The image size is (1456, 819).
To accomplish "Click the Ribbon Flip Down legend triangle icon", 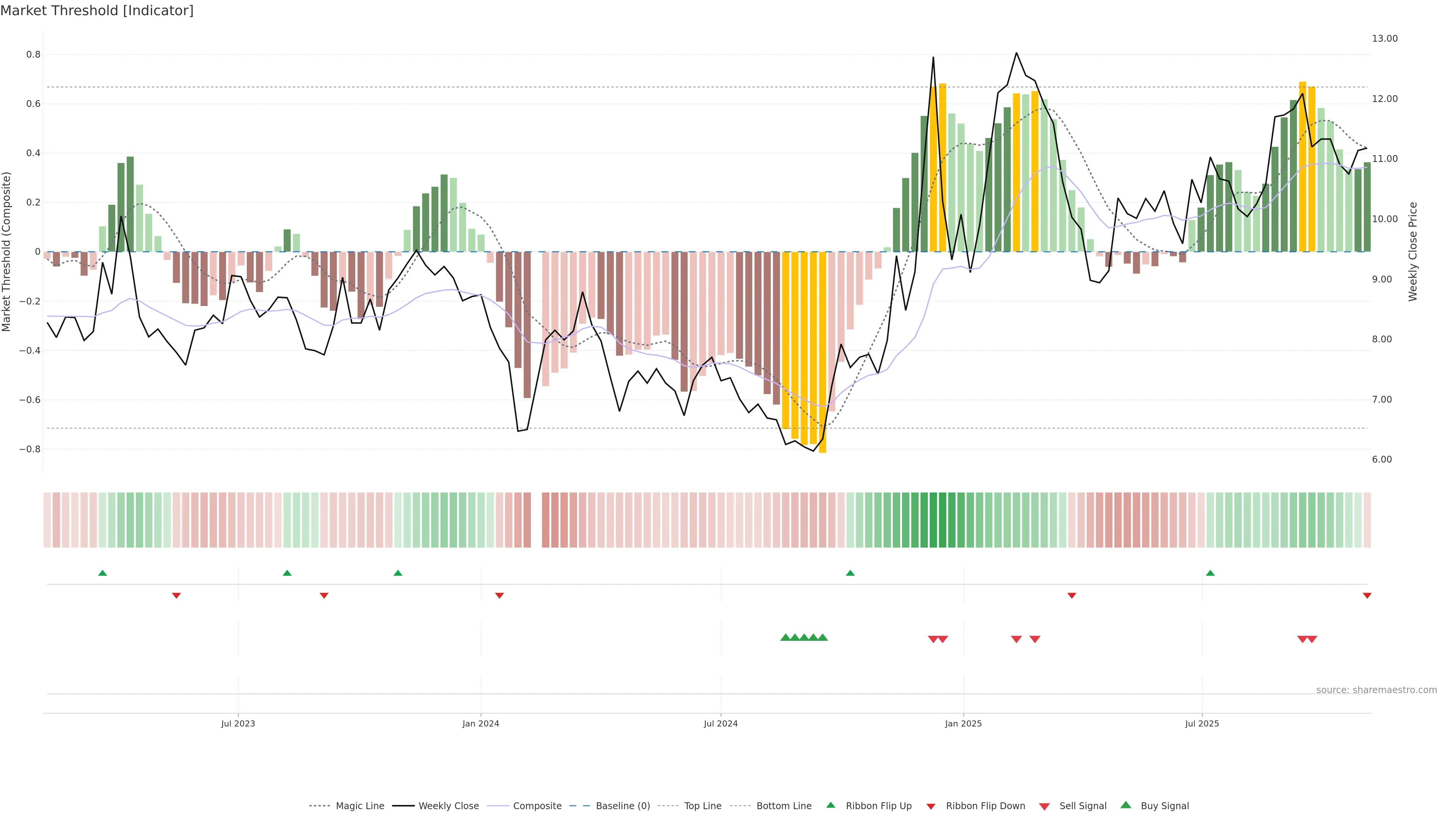I will [931, 806].
